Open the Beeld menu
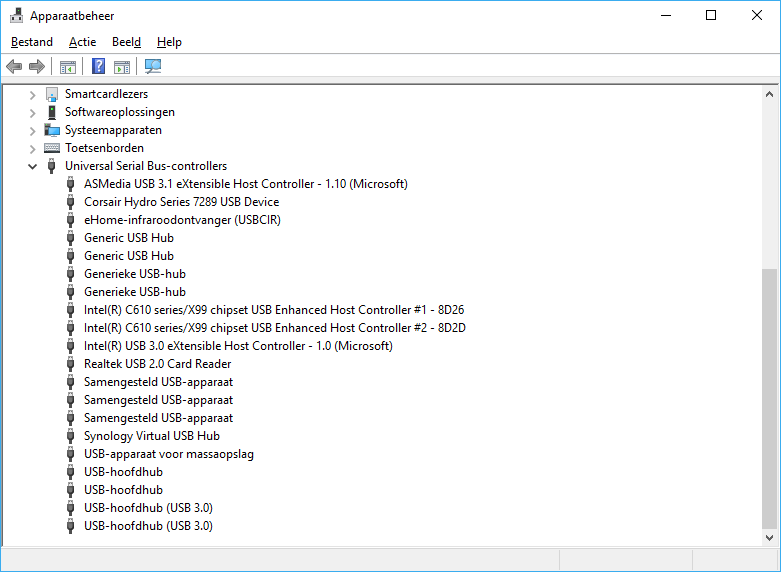The width and height of the screenshot is (781, 572). pyautogui.click(x=127, y=42)
